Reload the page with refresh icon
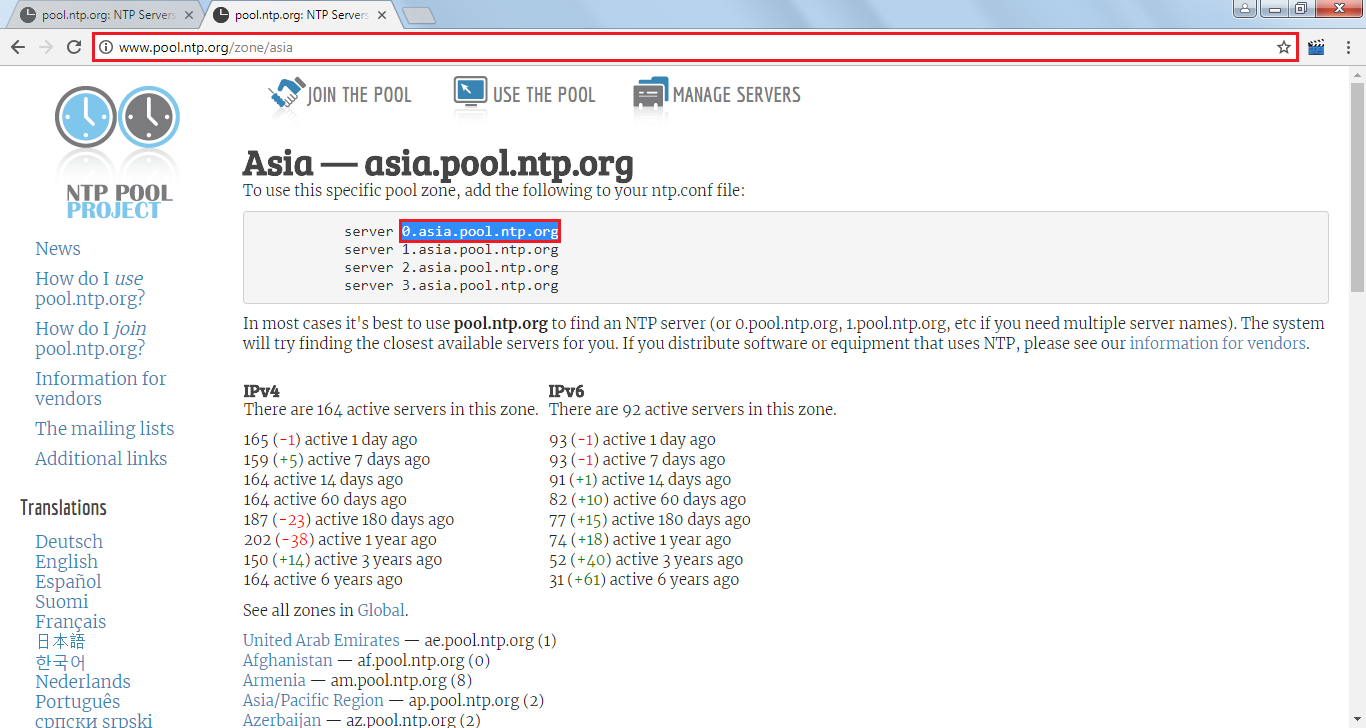This screenshot has height=728, width=1366. (74, 47)
